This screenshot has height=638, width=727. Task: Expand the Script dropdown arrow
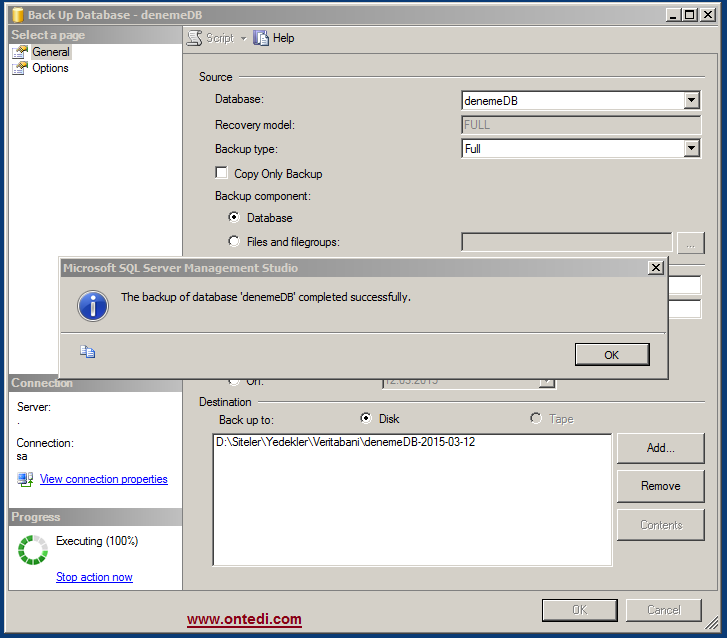click(x=243, y=38)
